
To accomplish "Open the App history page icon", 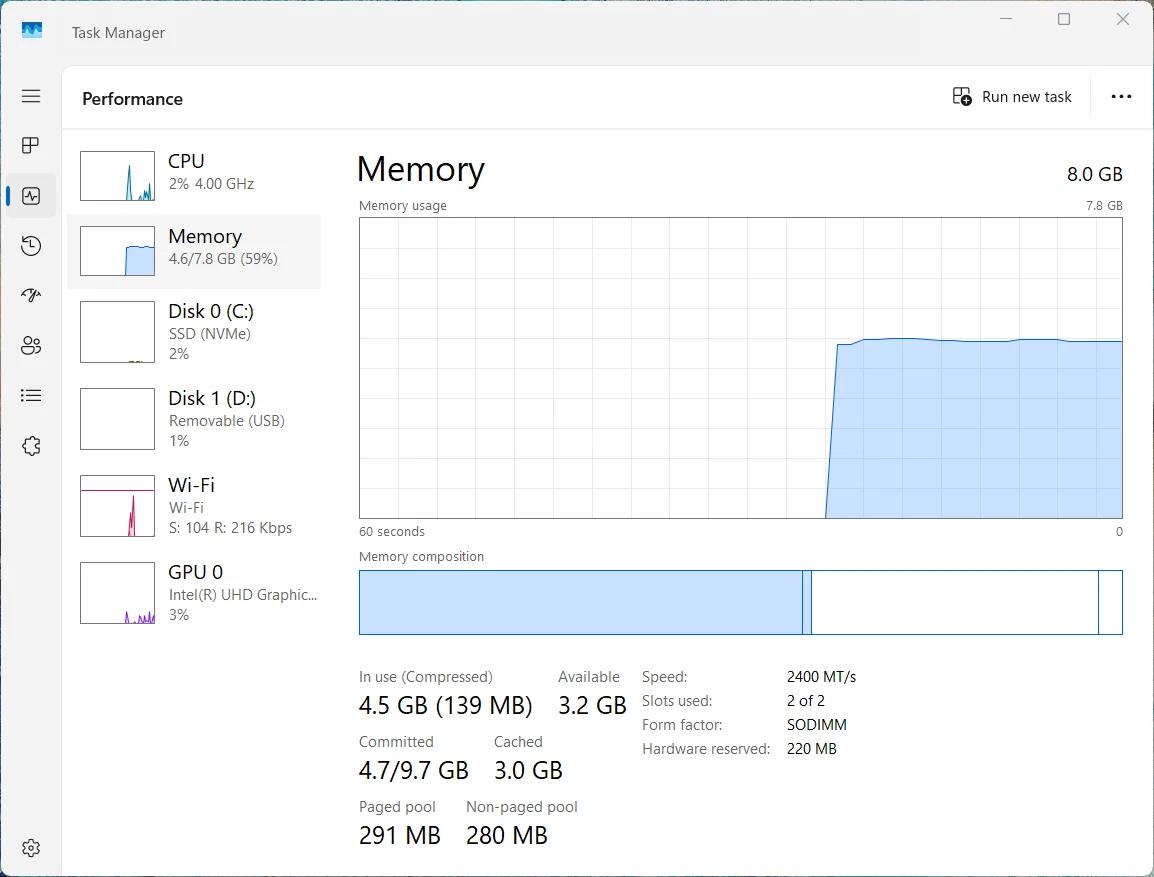I will [x=31, y=246].
